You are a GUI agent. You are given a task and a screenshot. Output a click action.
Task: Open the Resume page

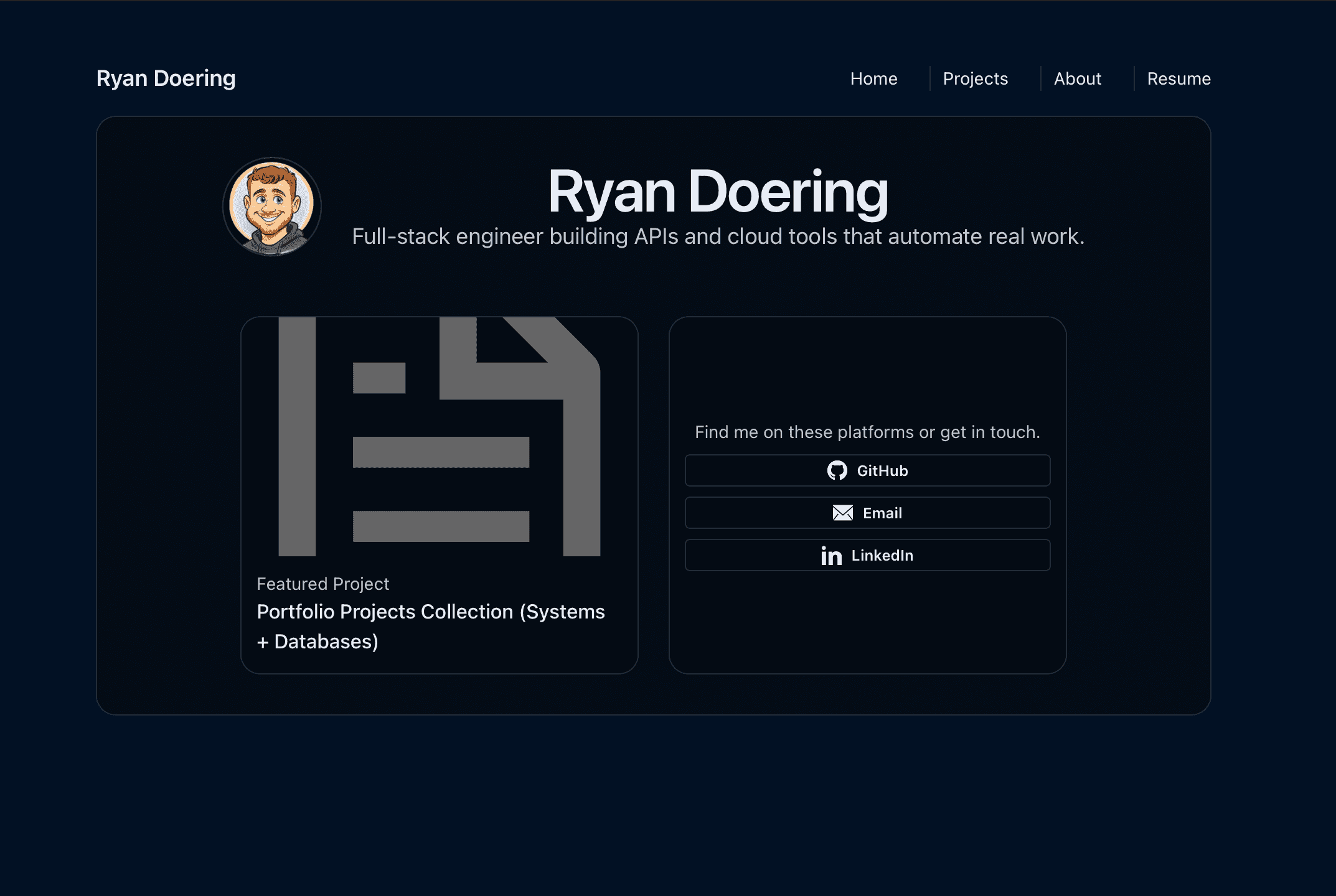tap(1178, 78)
